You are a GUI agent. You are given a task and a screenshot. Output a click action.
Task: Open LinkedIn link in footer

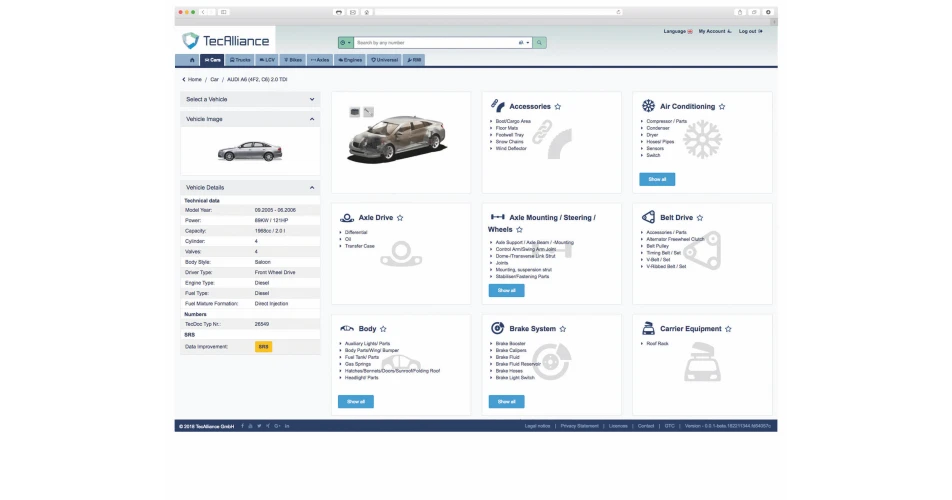point(287,426)
